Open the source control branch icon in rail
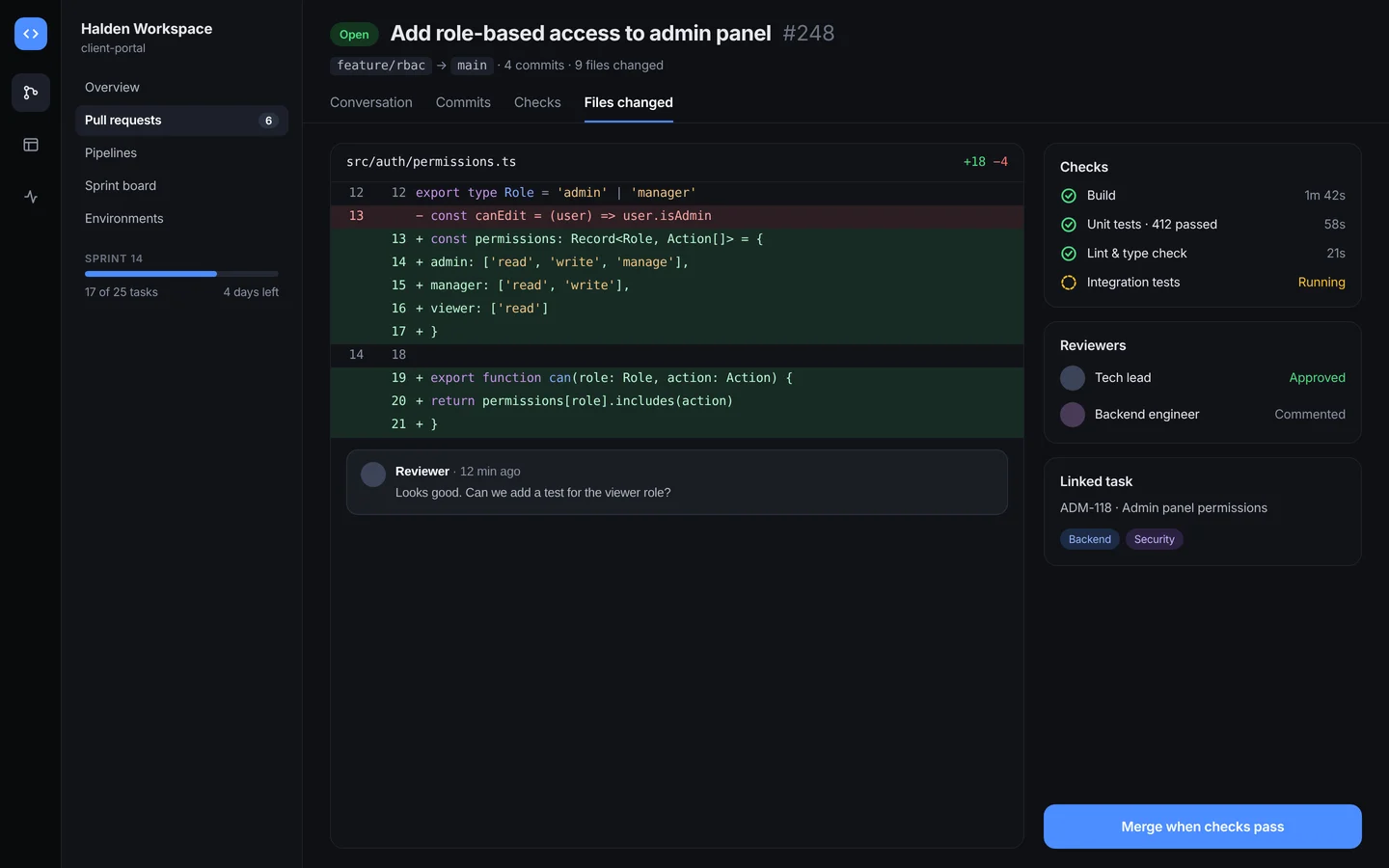The height and width of the screenshot is (868, 1389). 31,93
